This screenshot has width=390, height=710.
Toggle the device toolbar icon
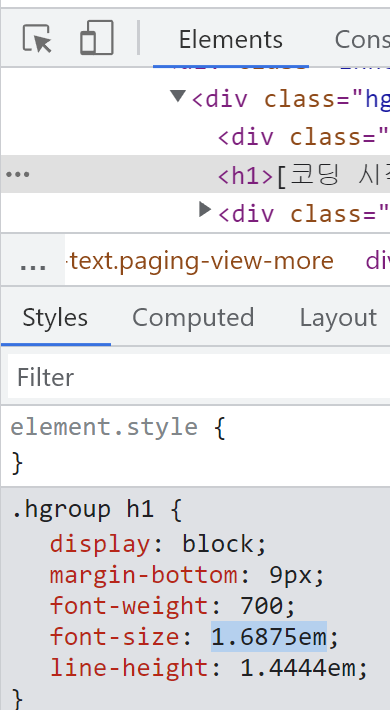coord(96,38)
